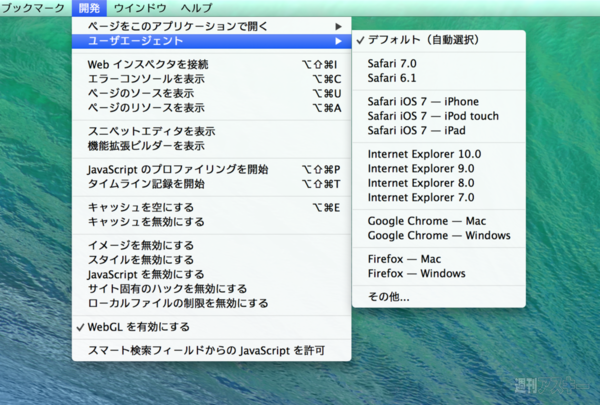Choose Safari iOS 7 — iPod touch
Image resolution: width=600 pixels, height=405 pixels.
439,116
